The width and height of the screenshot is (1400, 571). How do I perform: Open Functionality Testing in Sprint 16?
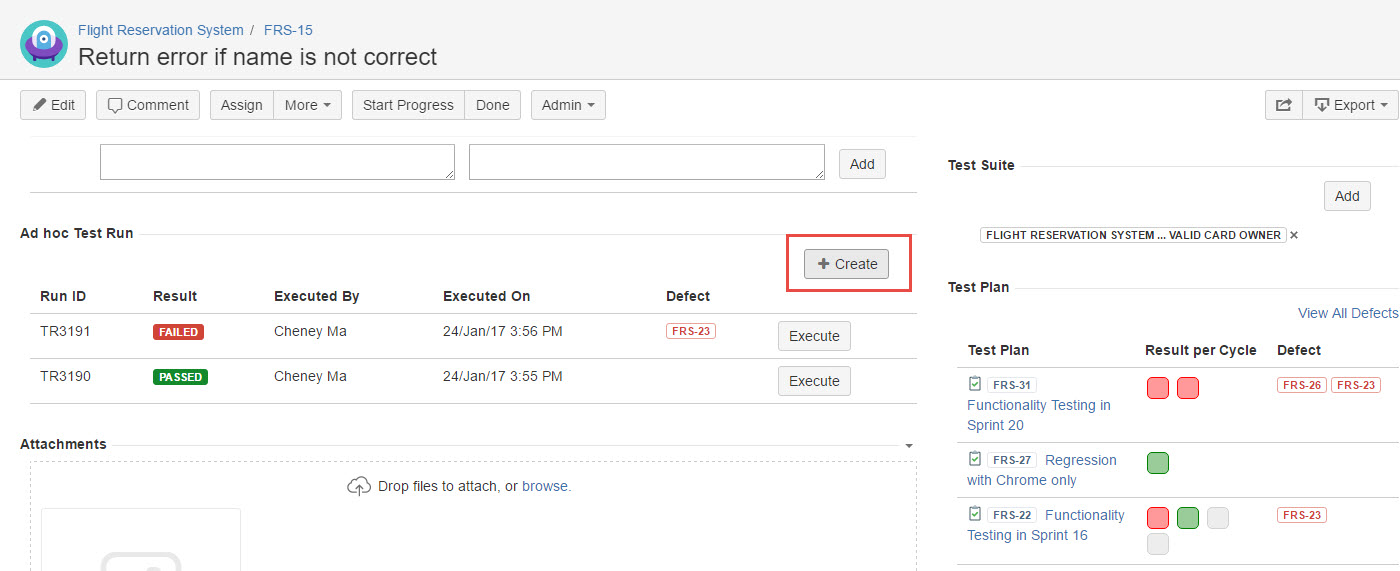1046,525
